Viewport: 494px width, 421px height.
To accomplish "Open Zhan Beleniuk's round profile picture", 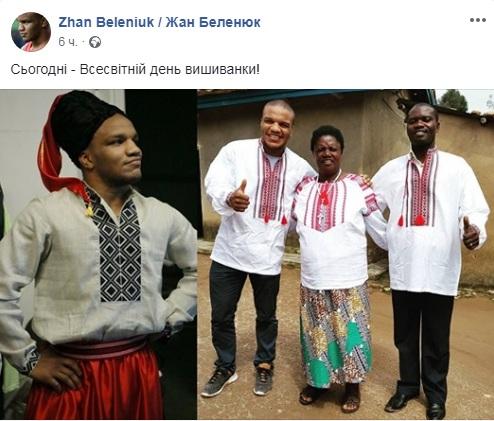I will (31, 32).
